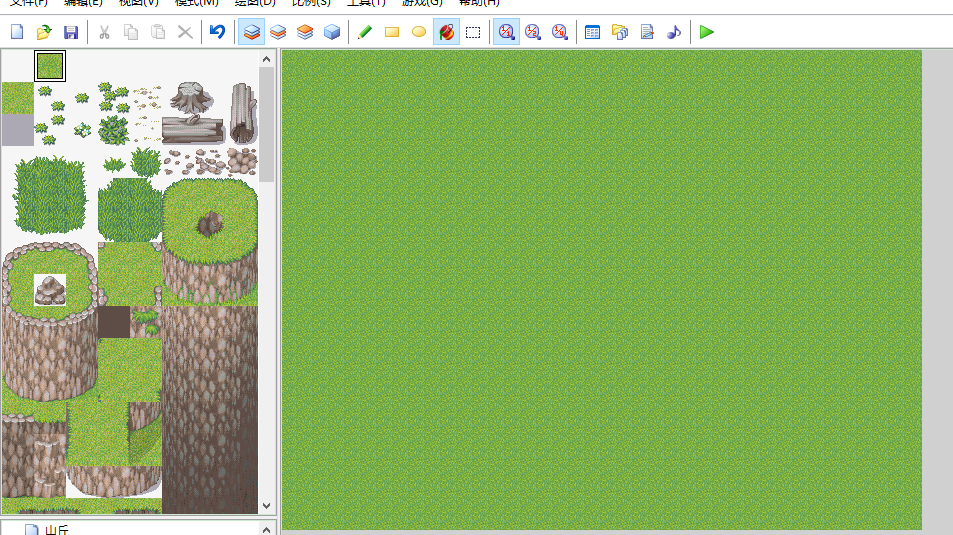This screenshot has width=953, height=535.
Task: Open the 游戏(G) Game menu
Action: [422, 2]
